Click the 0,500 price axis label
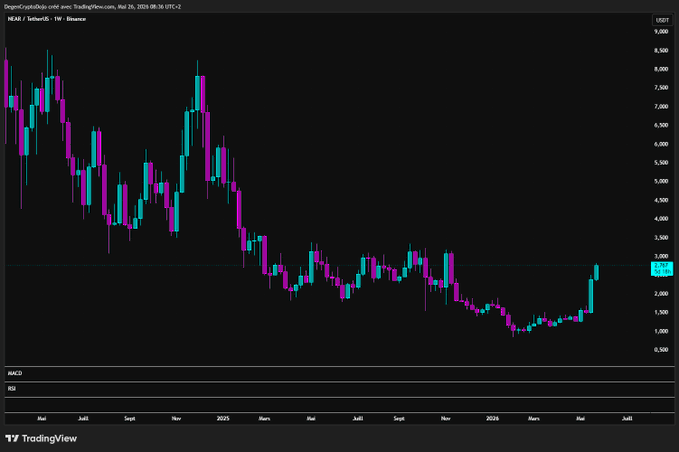 click(x=661, y=350)
